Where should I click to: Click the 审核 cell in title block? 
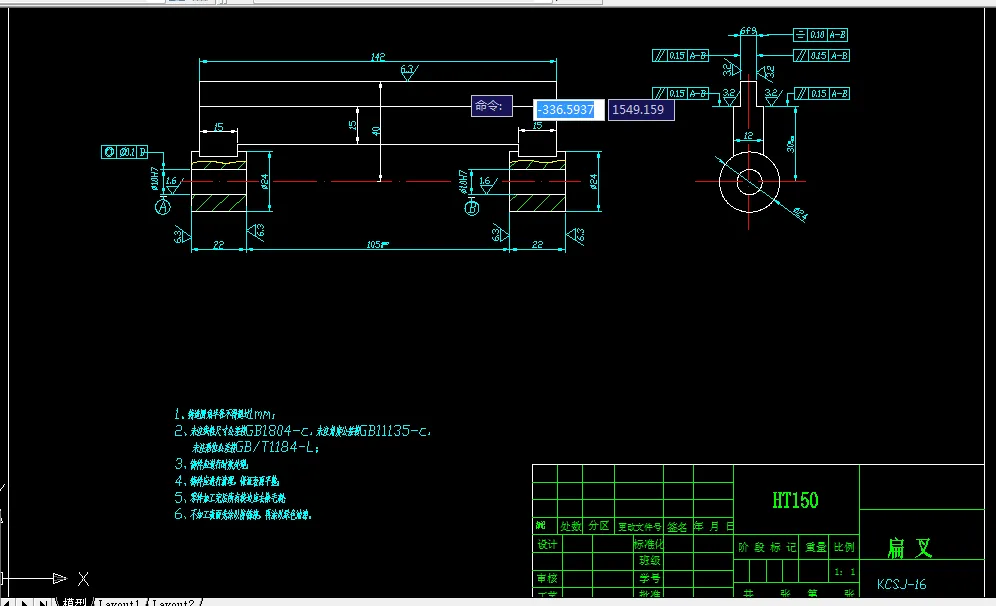pyautogui.click(x=547, y=578)
